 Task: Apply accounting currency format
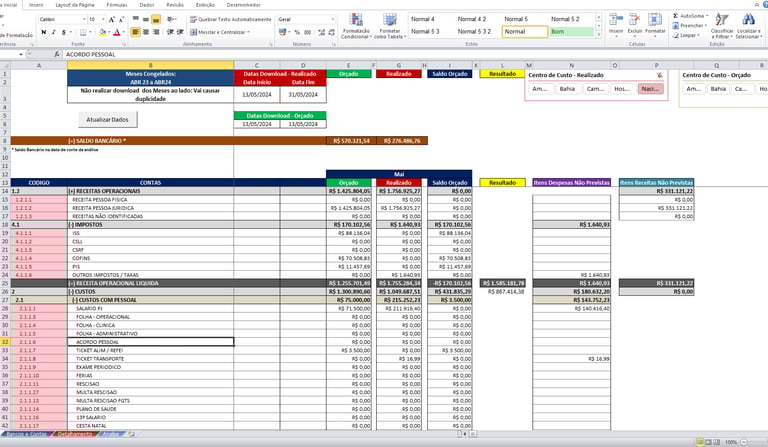282,32
